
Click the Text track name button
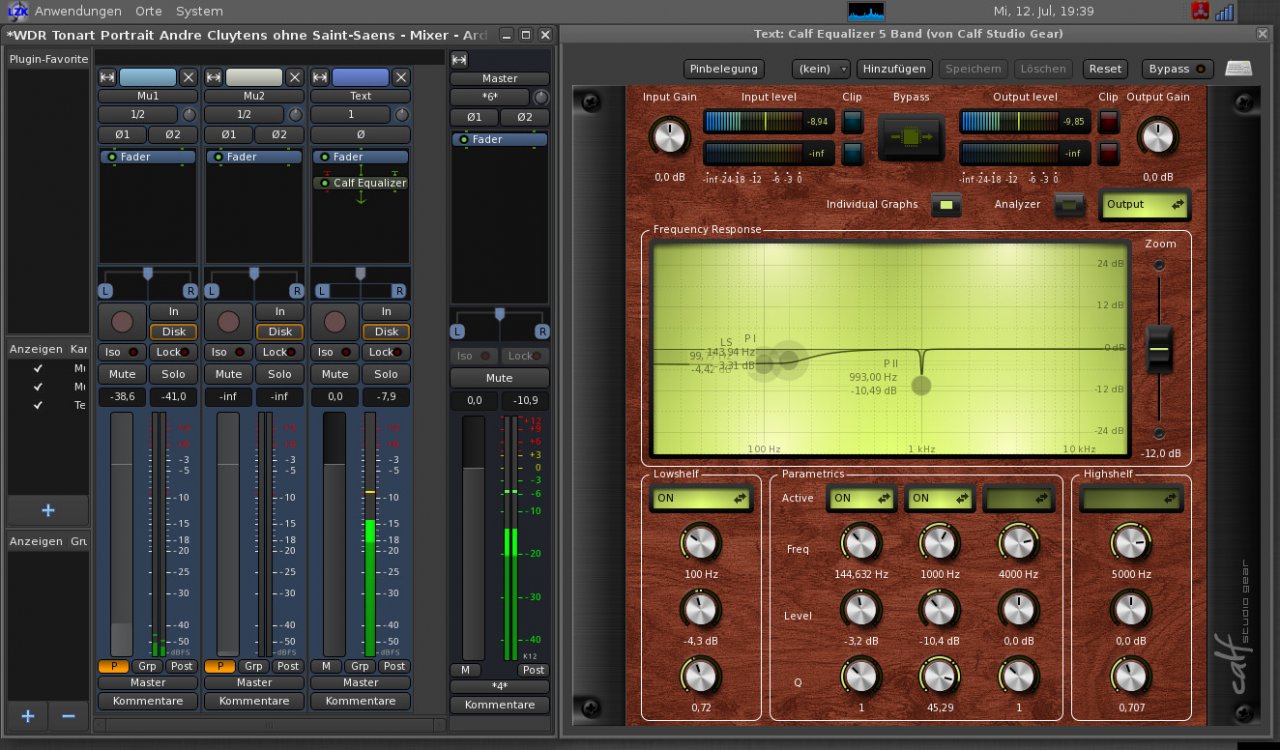[360, 96]
